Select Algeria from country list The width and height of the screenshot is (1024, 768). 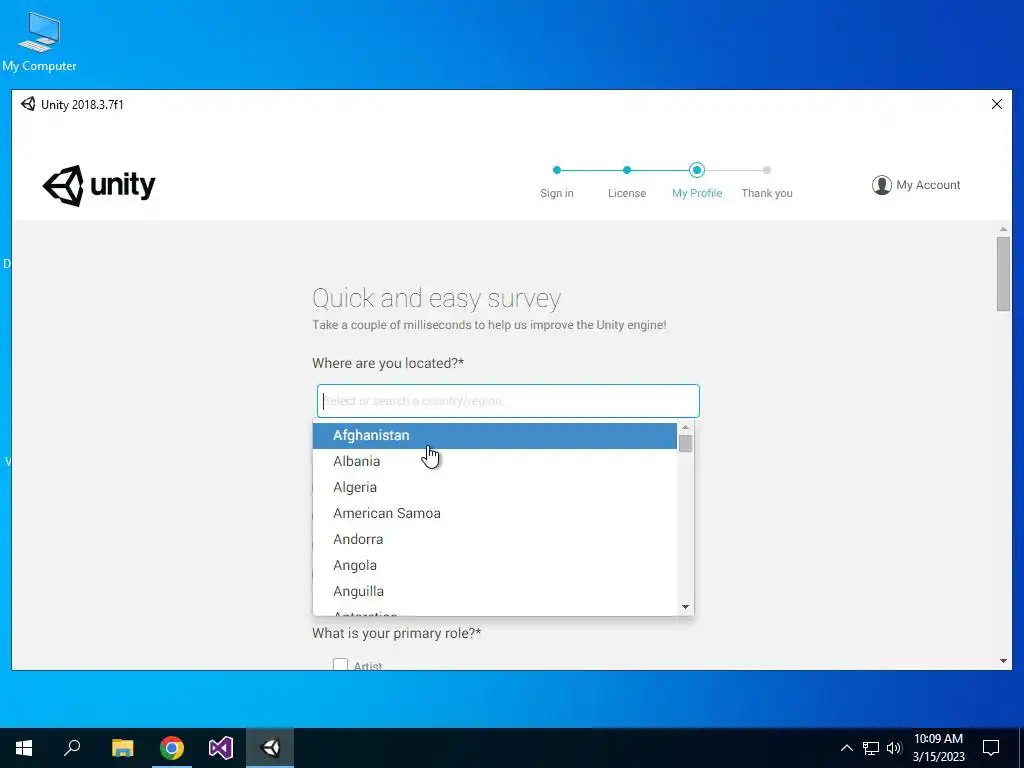494,487
